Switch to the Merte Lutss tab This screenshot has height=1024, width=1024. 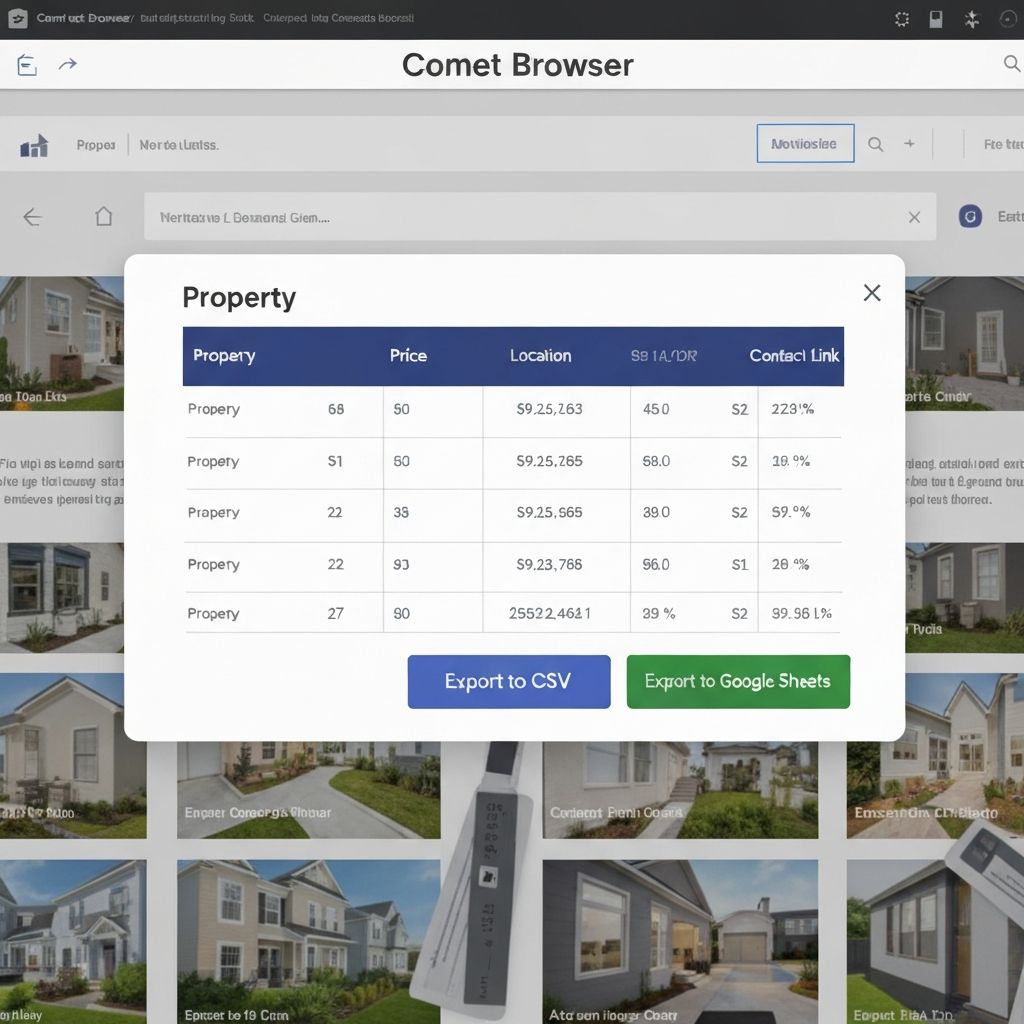[x=179, y=144]
